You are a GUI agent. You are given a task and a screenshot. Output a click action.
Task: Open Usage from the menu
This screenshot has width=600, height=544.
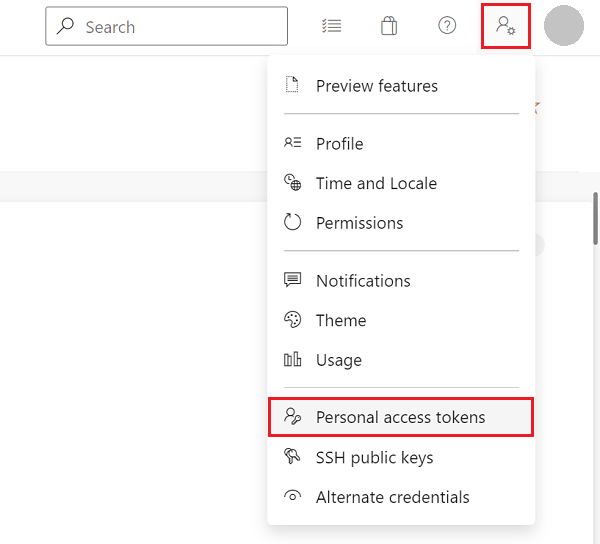pos(401,360)
